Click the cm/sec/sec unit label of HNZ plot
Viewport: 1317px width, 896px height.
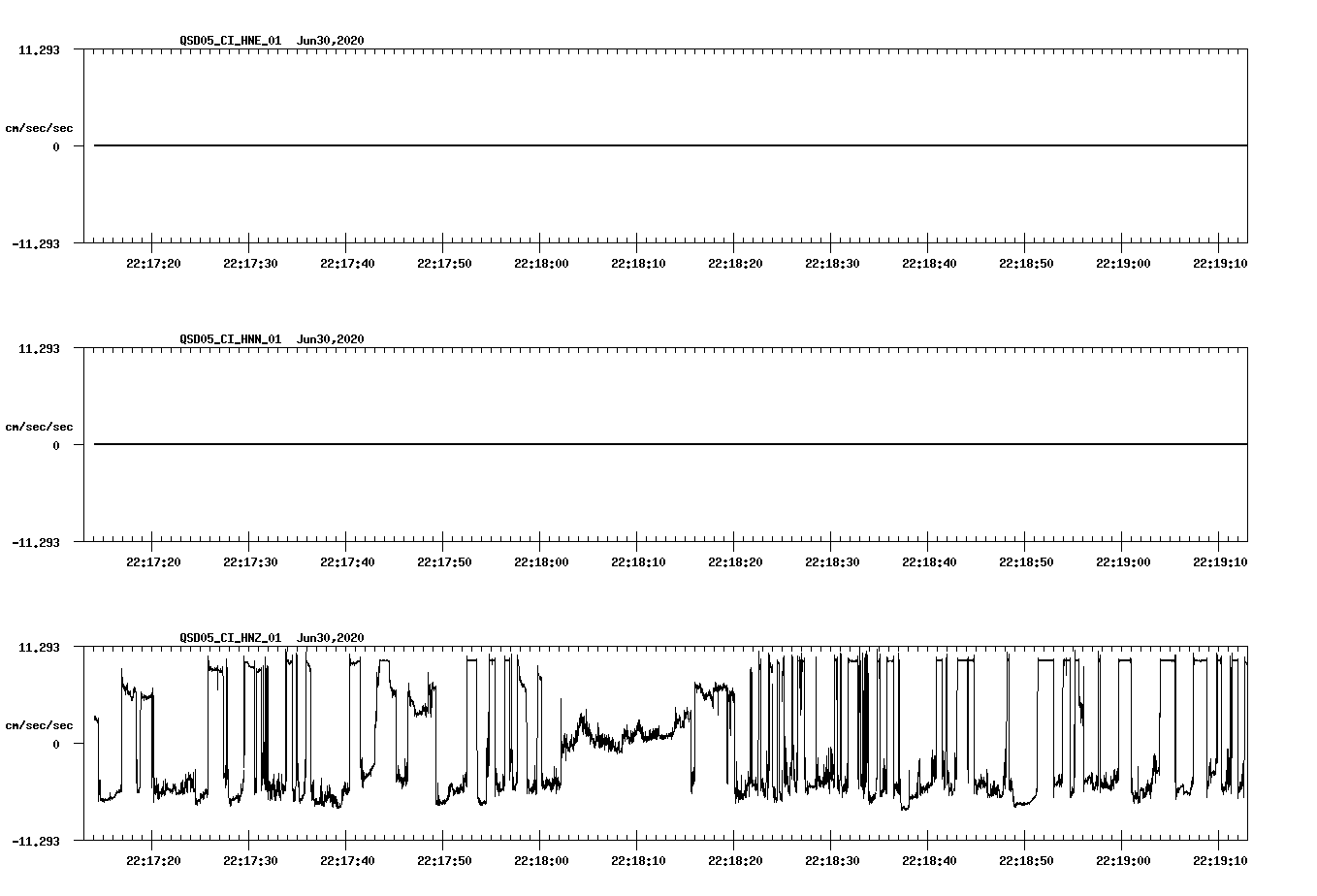tap(39, 725)
